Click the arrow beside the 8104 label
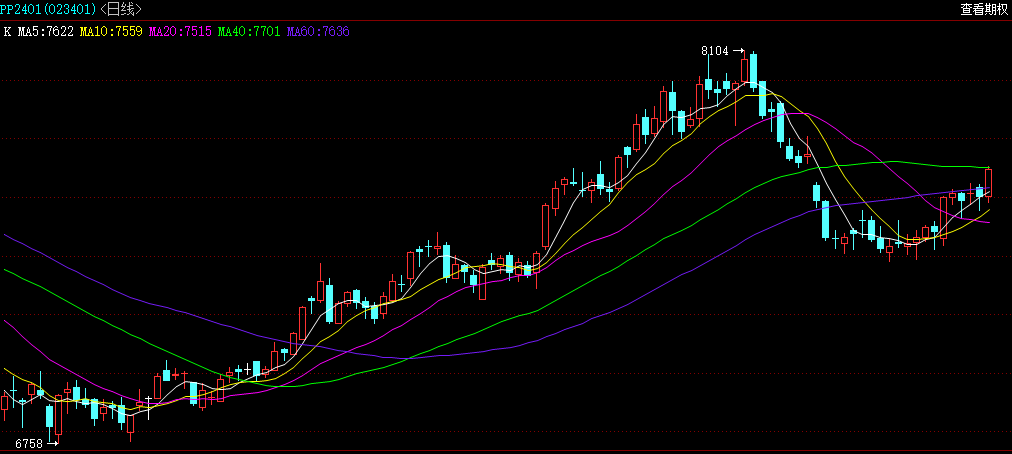This screenshot has width=1012, height=454. click(x=738, y=50)
